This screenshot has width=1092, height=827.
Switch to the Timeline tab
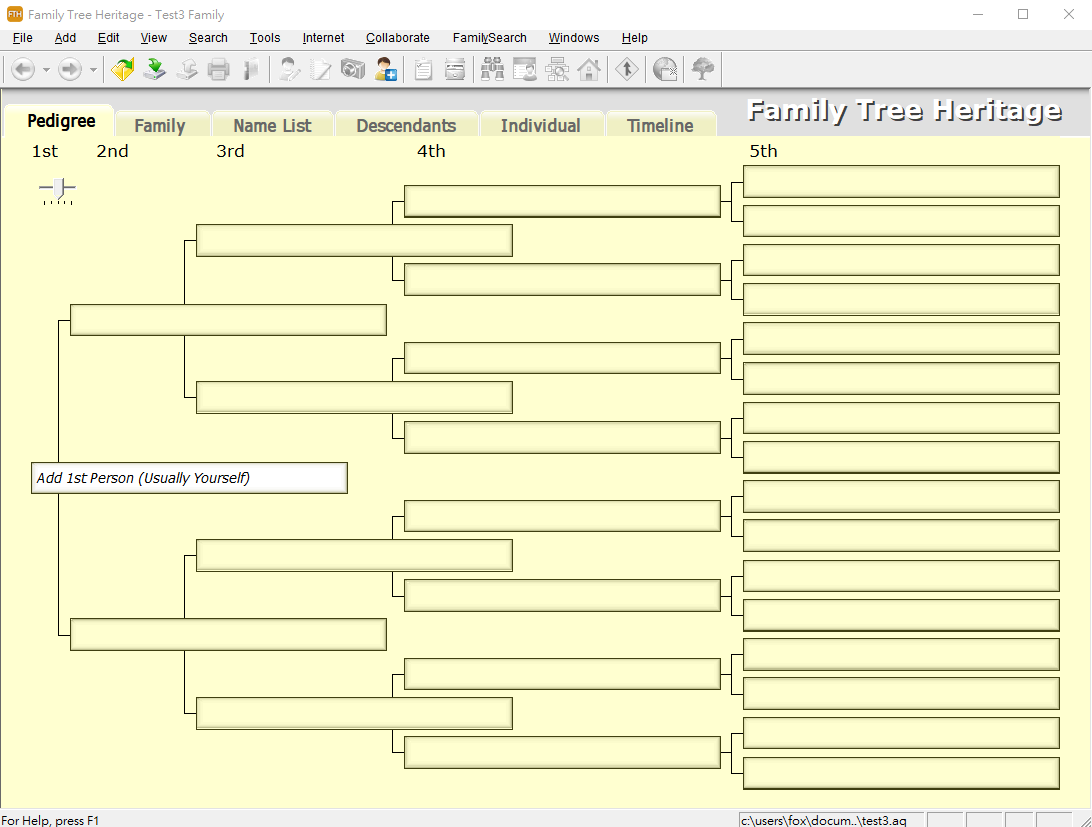pyautogui.click(x=660, y=125)
